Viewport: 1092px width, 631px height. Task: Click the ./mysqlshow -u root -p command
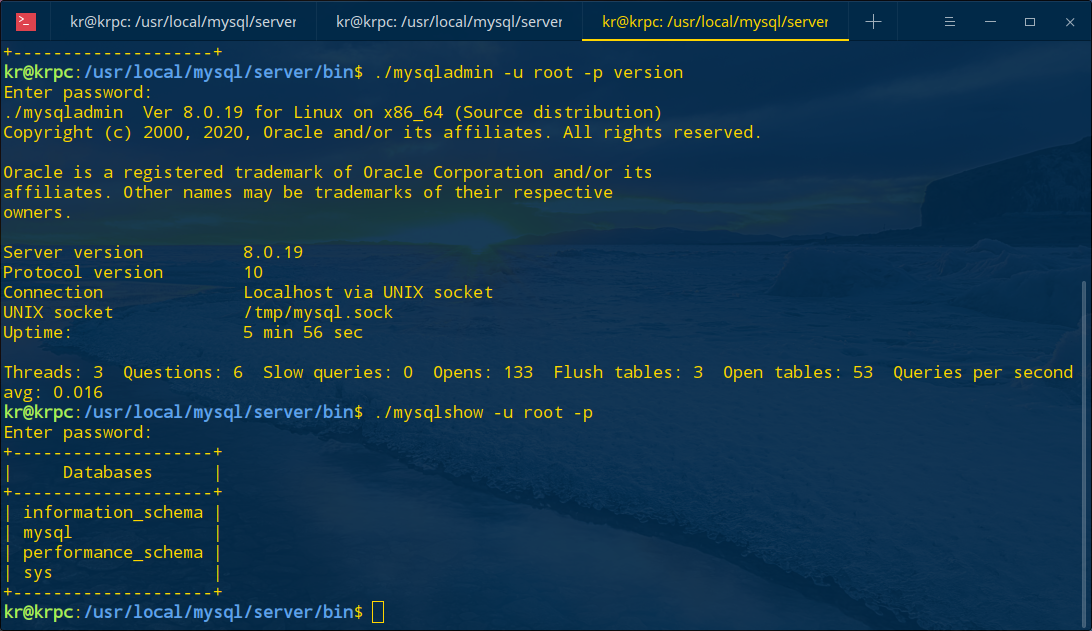pos(483,412)
